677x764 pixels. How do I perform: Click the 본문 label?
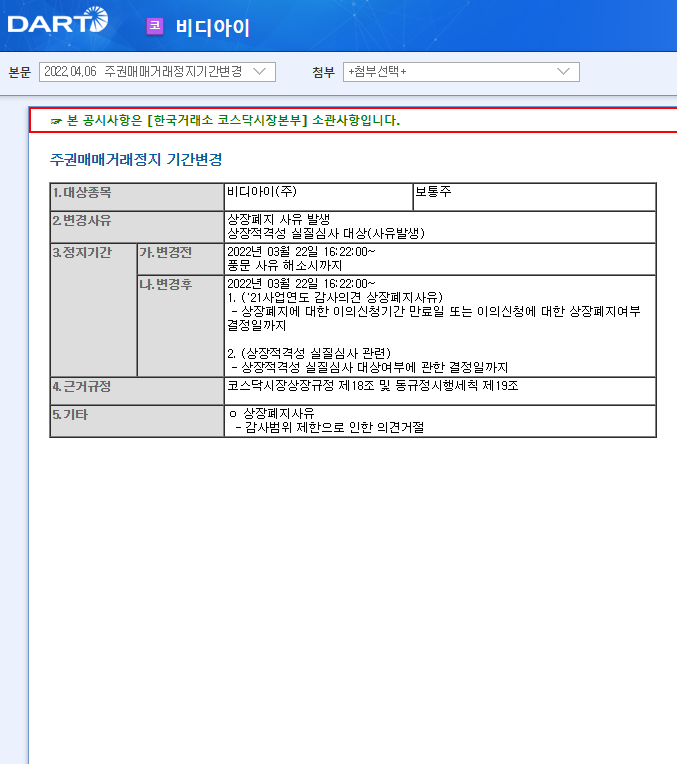click(x=20, y=73)
